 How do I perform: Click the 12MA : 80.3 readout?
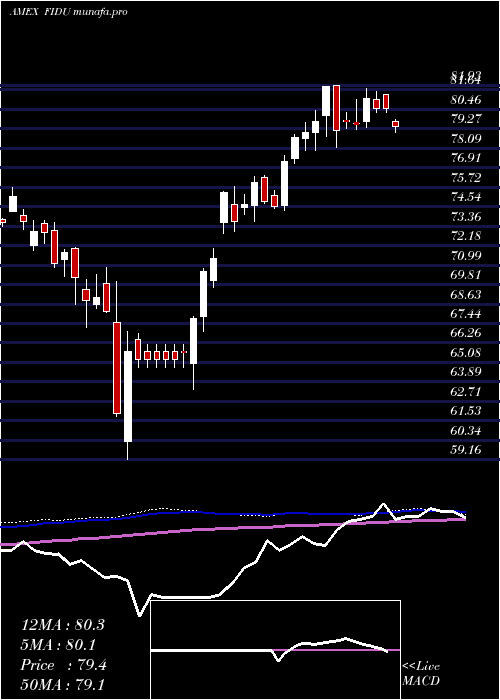(62, 625)
